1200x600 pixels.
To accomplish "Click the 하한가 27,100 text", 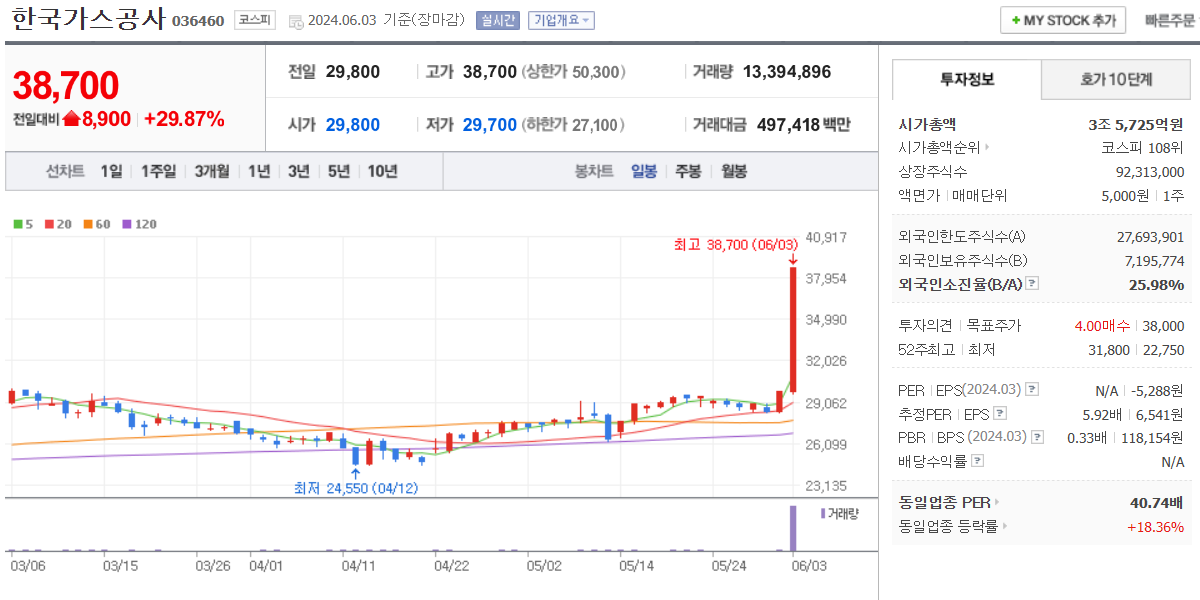I will pyautogui.click(x=574, y=125).
